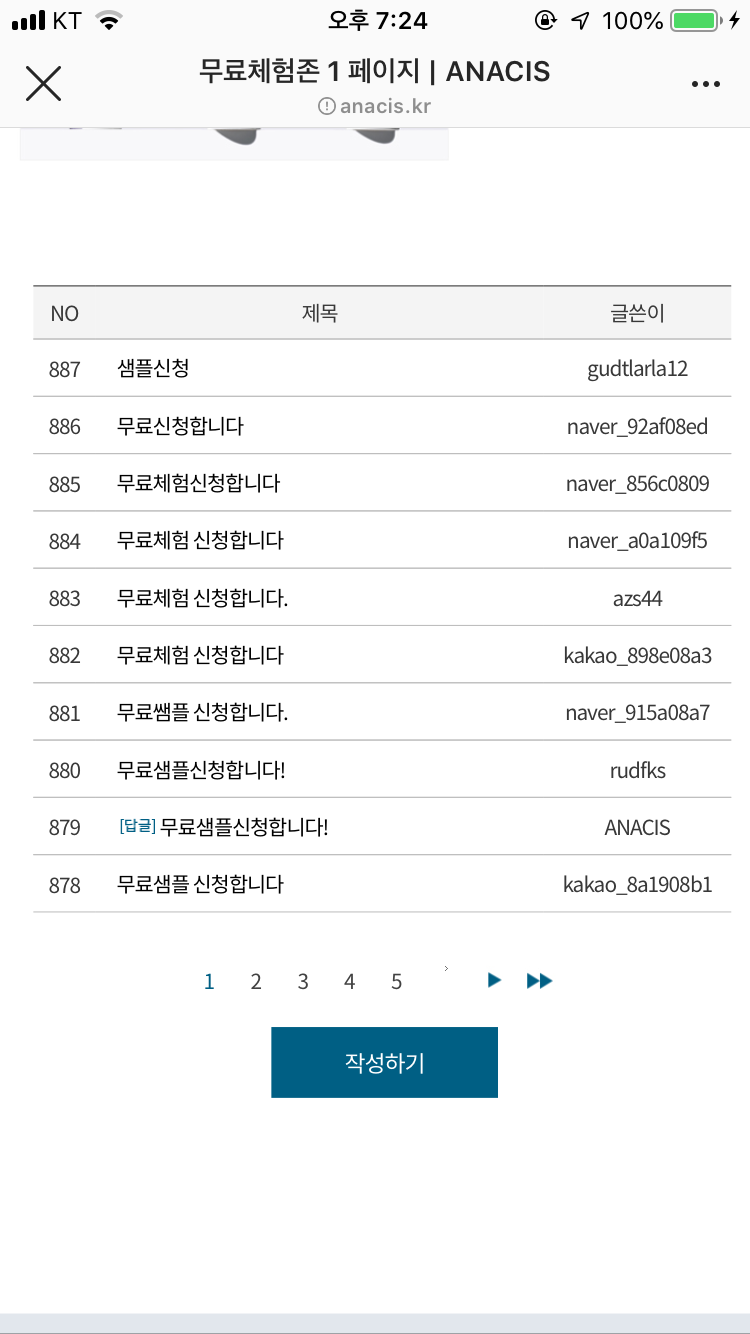Tap the anacis.kr address in header
The width and height of the screenshot is (750, 1334).
[x=385, y=106]
